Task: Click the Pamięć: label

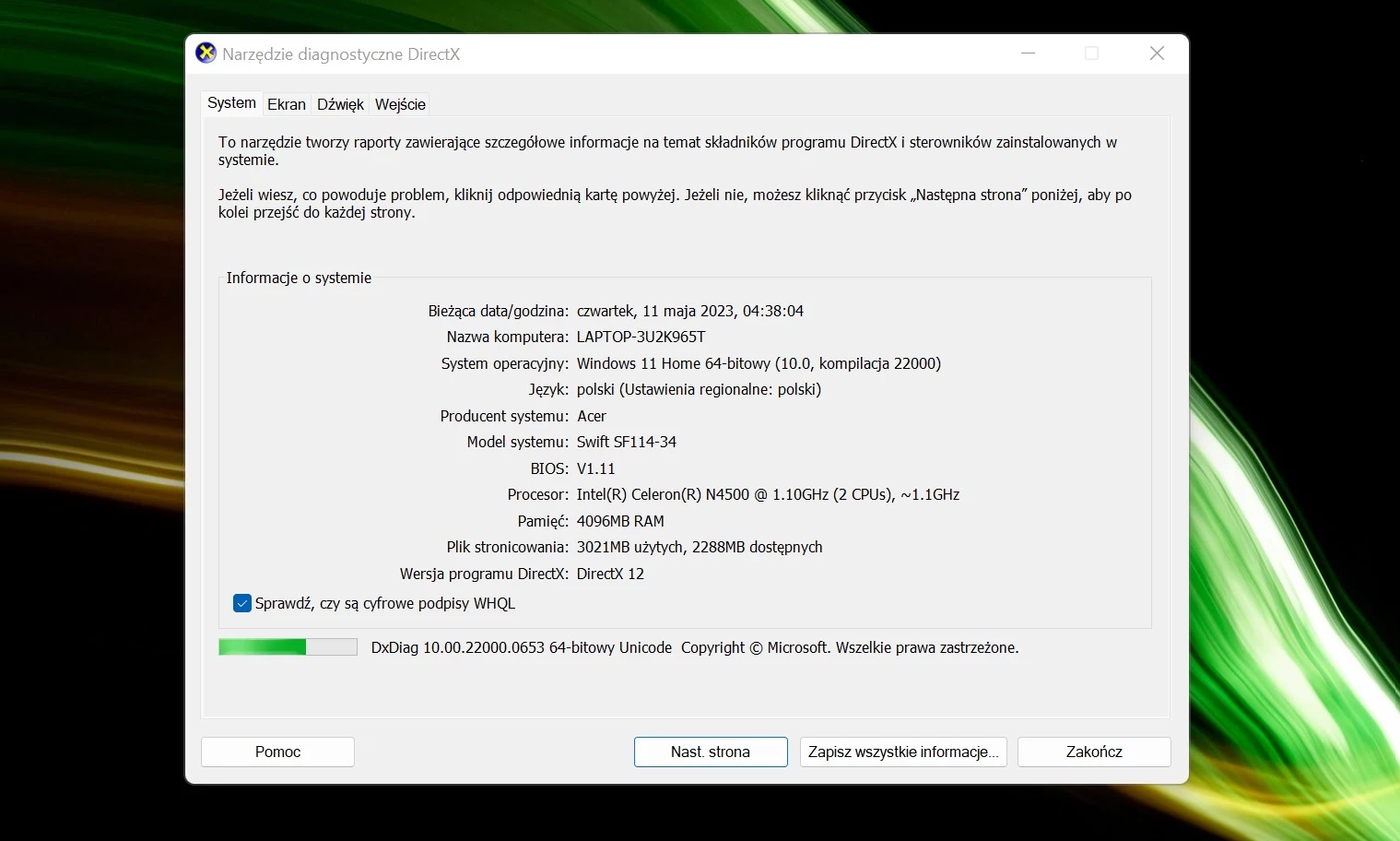Action: [543, 521]
